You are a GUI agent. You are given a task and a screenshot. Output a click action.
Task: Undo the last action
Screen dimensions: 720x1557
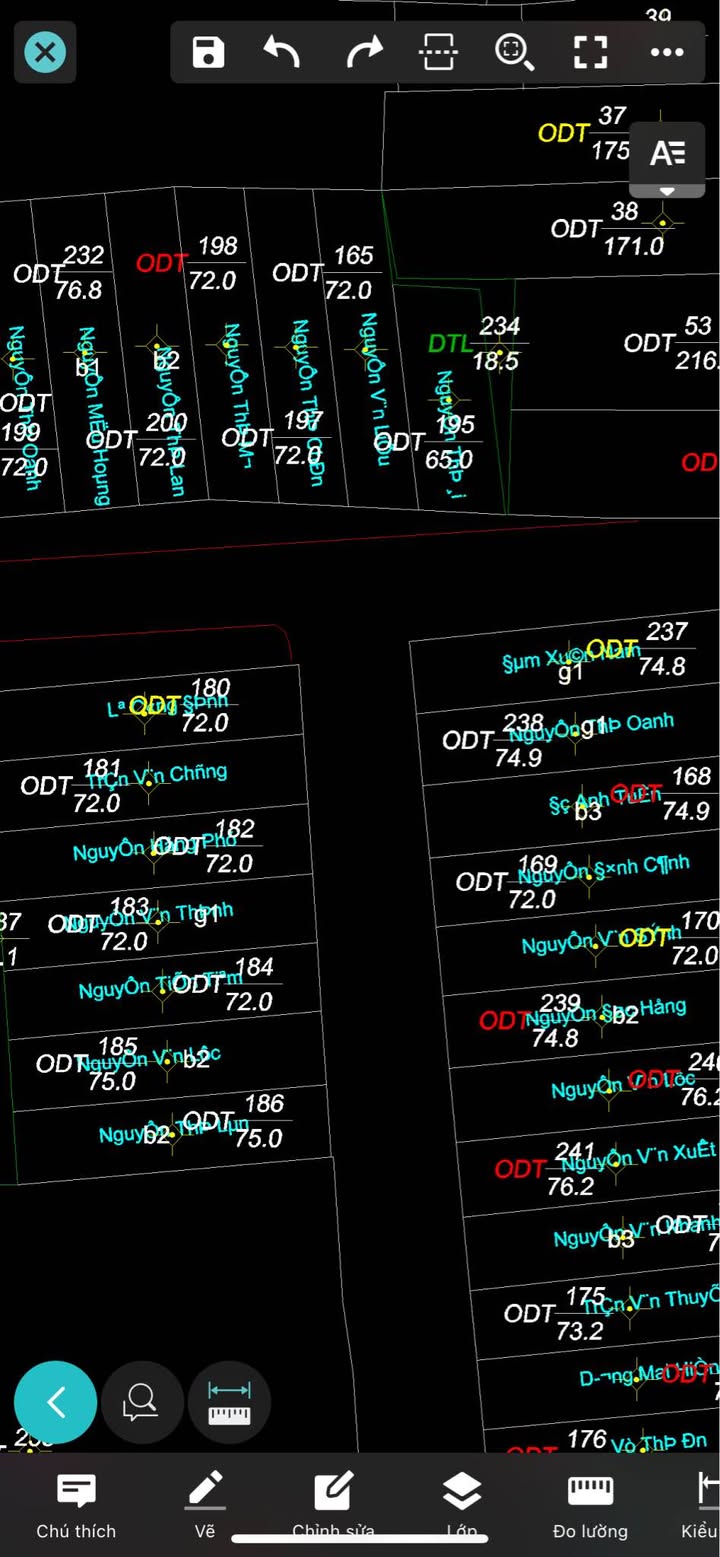coord(282,52)
